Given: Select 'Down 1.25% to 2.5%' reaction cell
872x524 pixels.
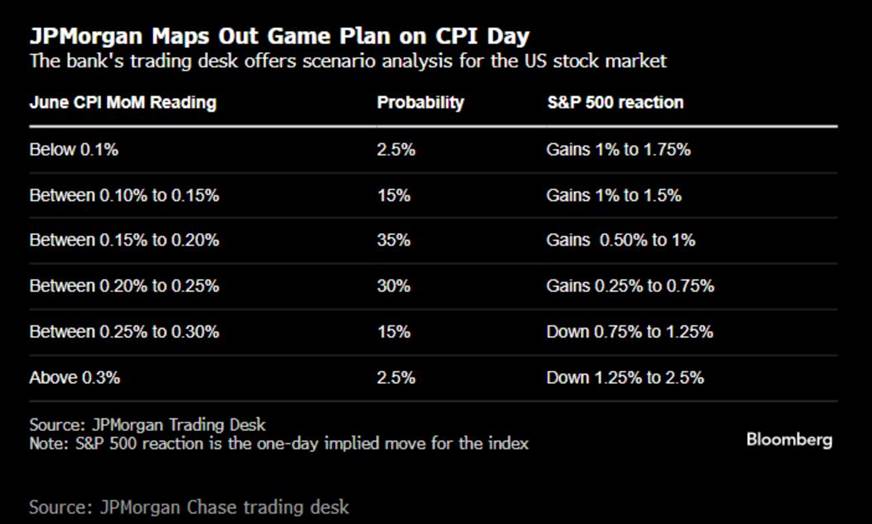Looking at the screenshot, I should tap(625, 377).
